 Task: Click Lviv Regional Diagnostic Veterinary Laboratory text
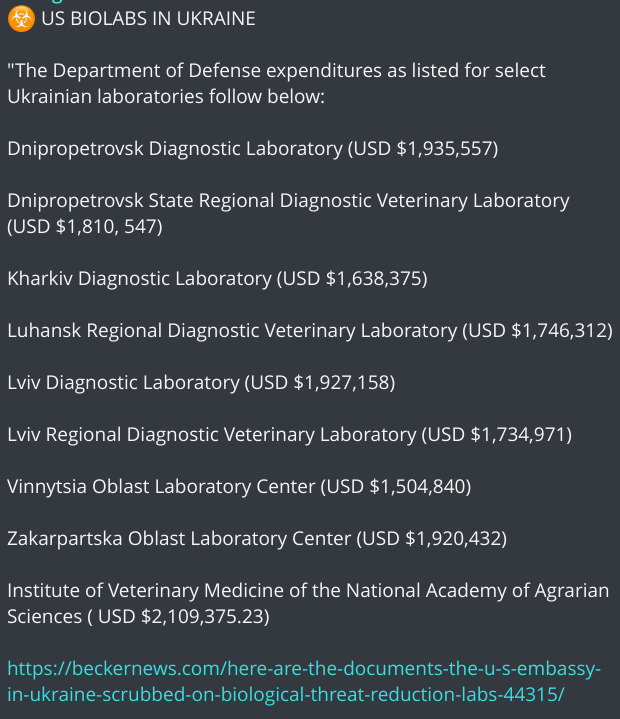211,434
